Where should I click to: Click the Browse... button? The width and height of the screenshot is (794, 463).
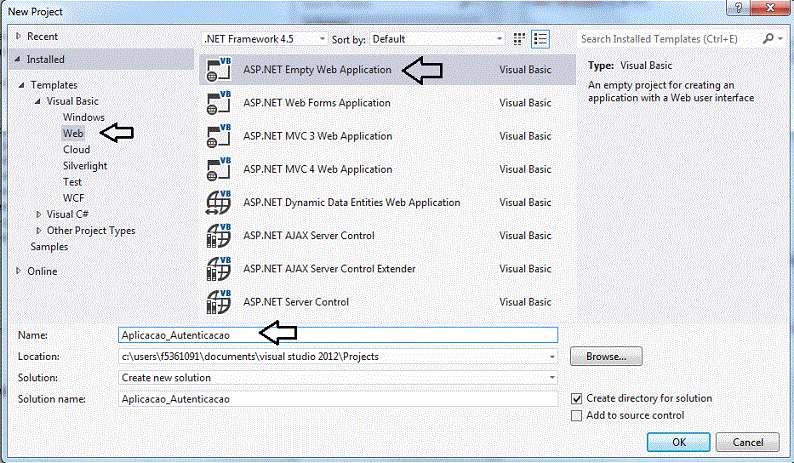[x=606, y=357]
